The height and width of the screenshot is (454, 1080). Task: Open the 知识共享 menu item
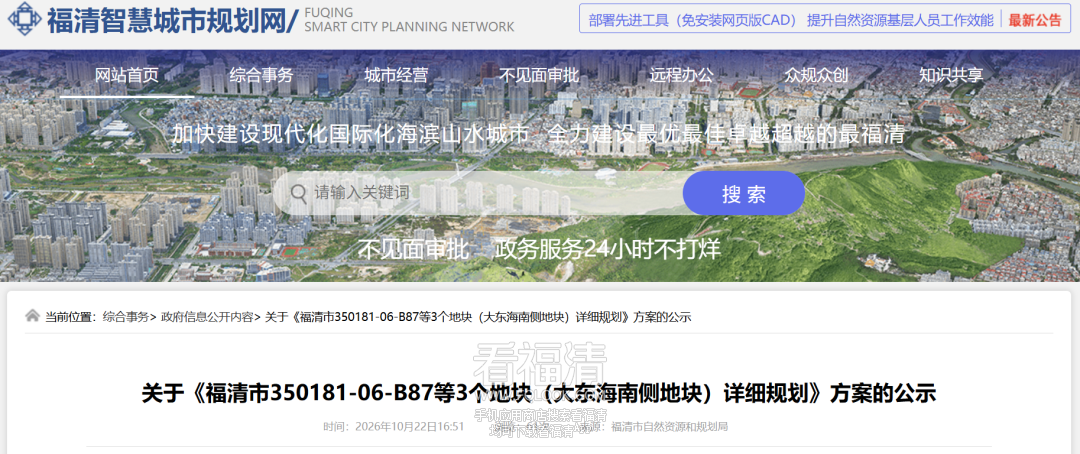point(951,75)
